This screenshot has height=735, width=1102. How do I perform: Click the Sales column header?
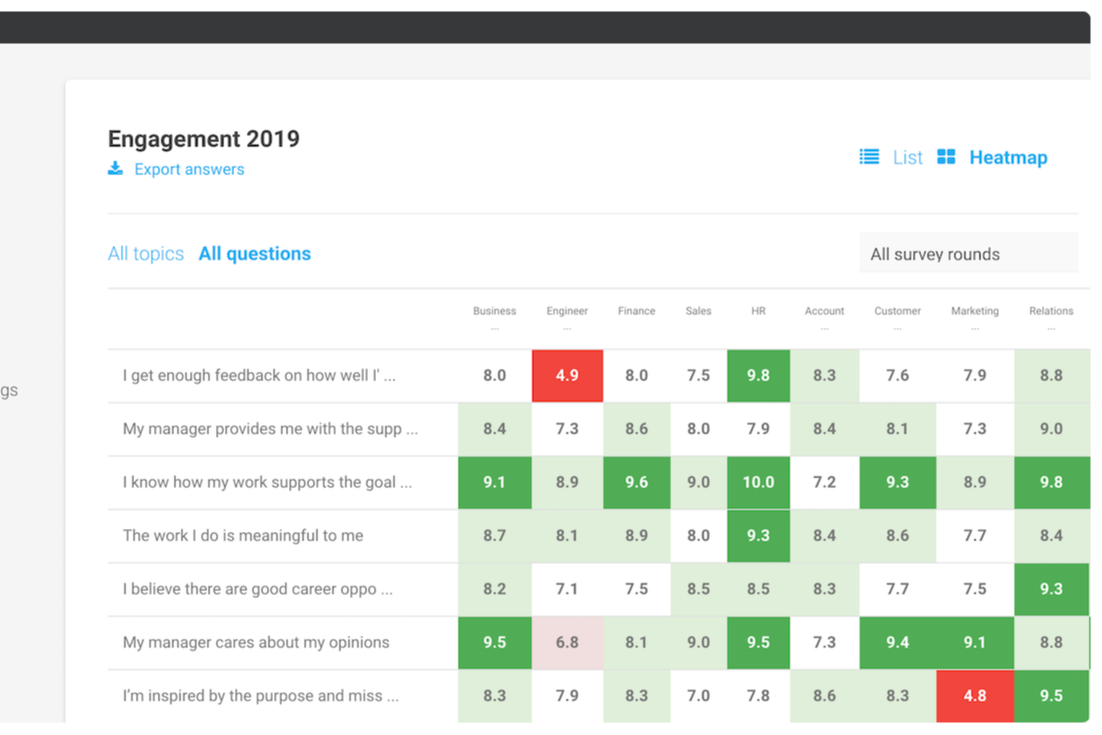[698, 311]
